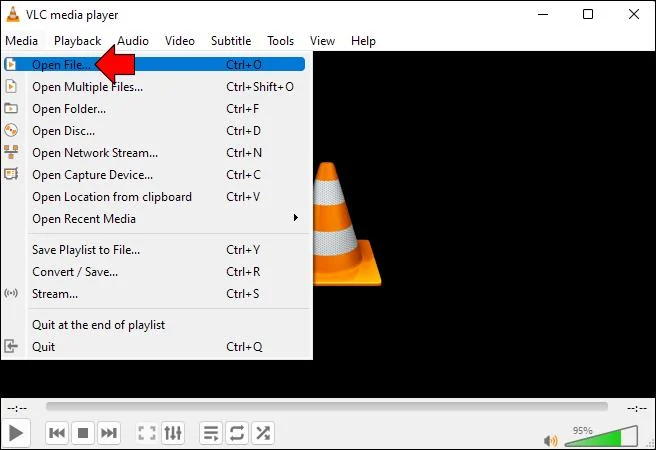Click the Open Network Stream icon
This screenshot has height=450, width=656.
point(11,152)
